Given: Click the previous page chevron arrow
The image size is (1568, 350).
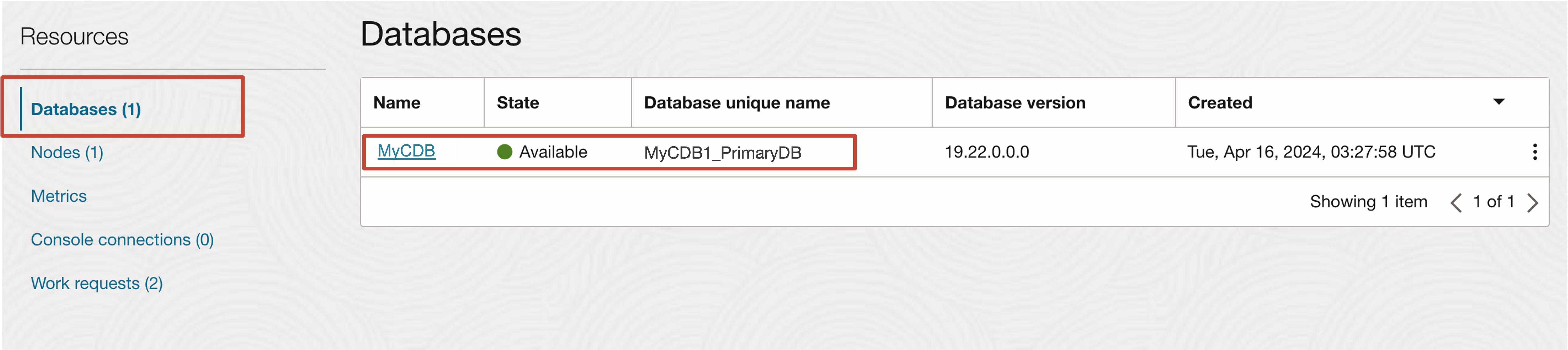Looking at the screenshot, I should [x=1456, y=202].
